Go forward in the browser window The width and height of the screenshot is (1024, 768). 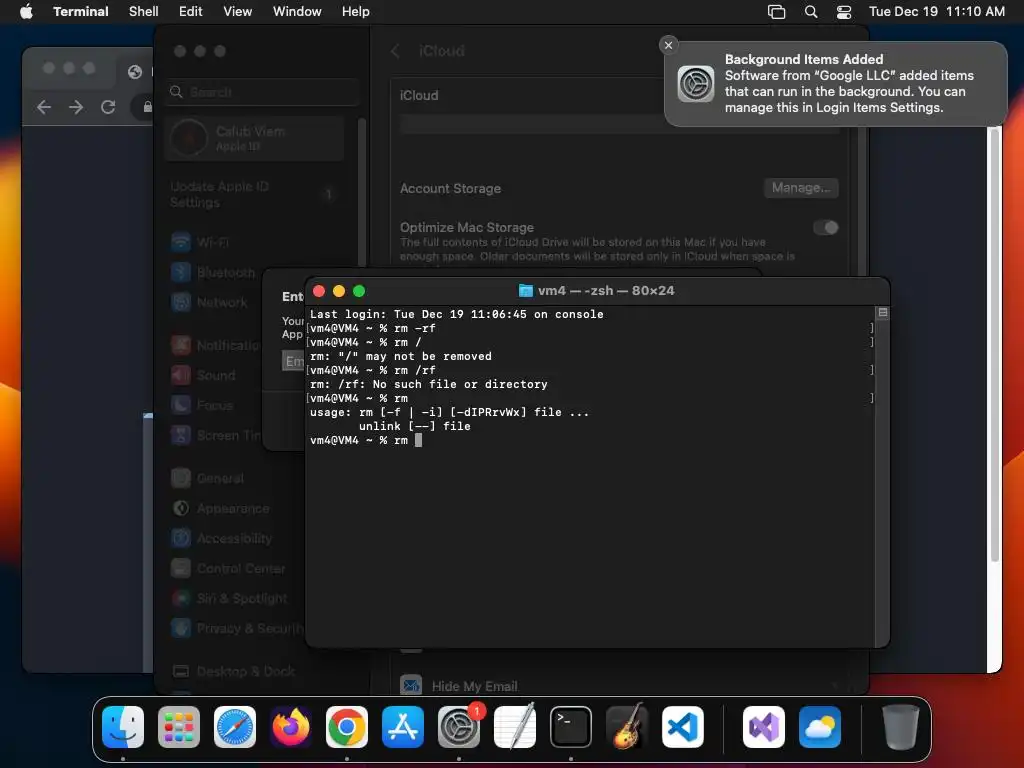click(x=76, y=107)
